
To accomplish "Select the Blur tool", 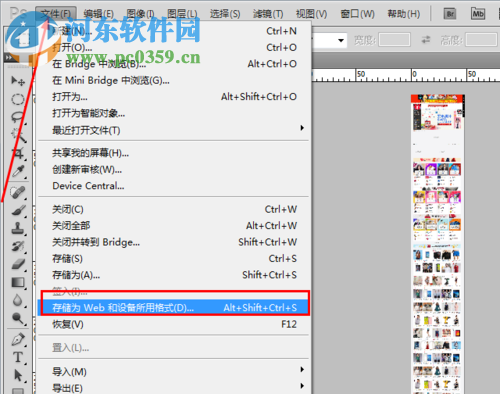I will coord(18,300).
